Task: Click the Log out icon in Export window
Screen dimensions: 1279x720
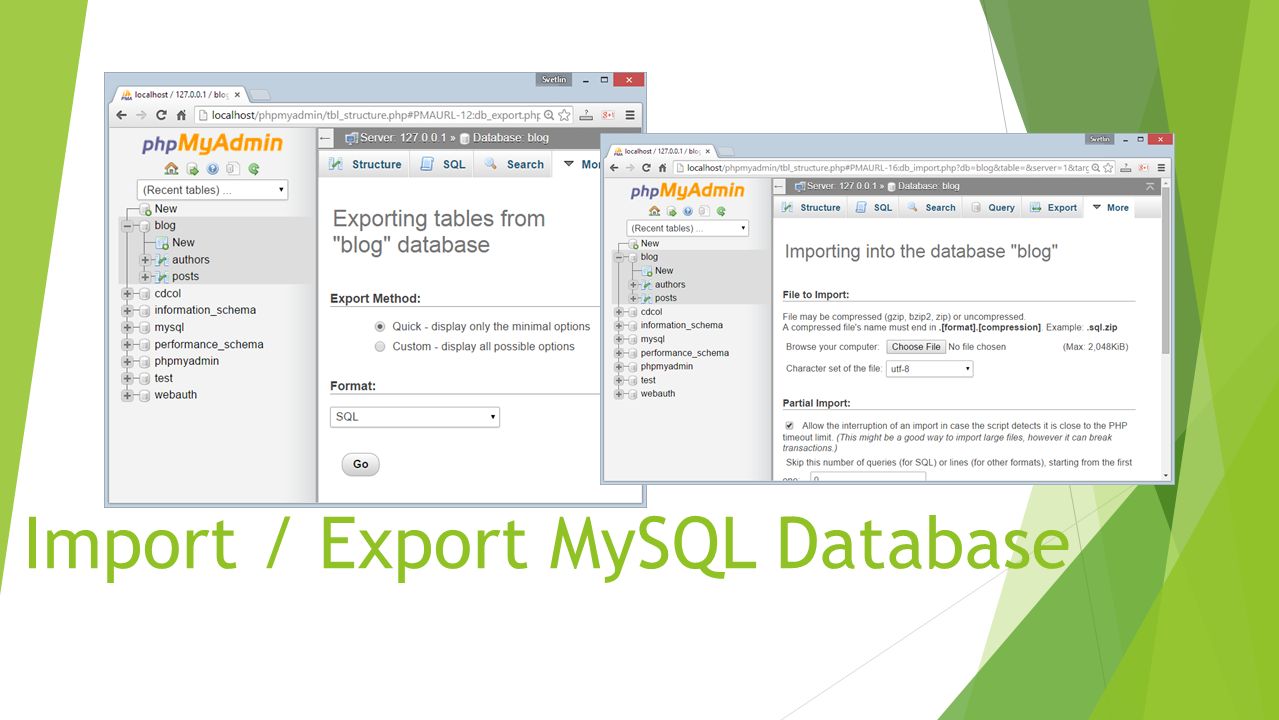Action: click(192, 169)
